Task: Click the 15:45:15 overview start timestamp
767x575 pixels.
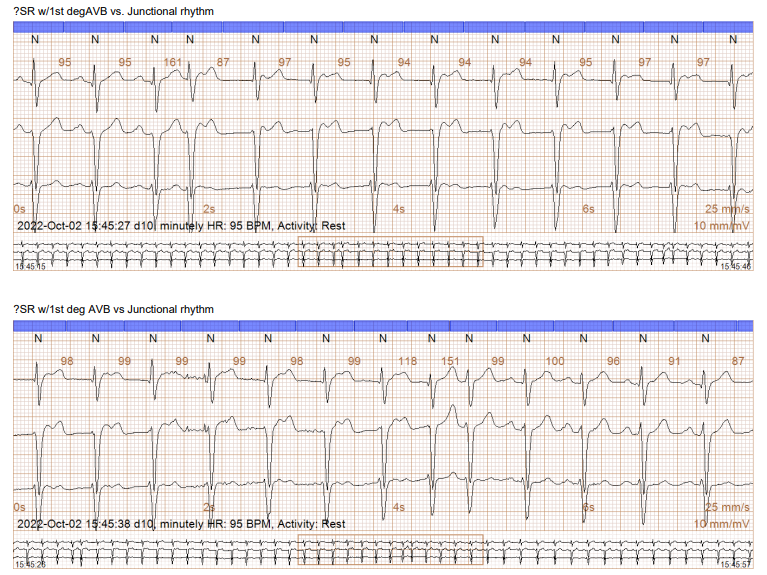Action: [30, 267]
